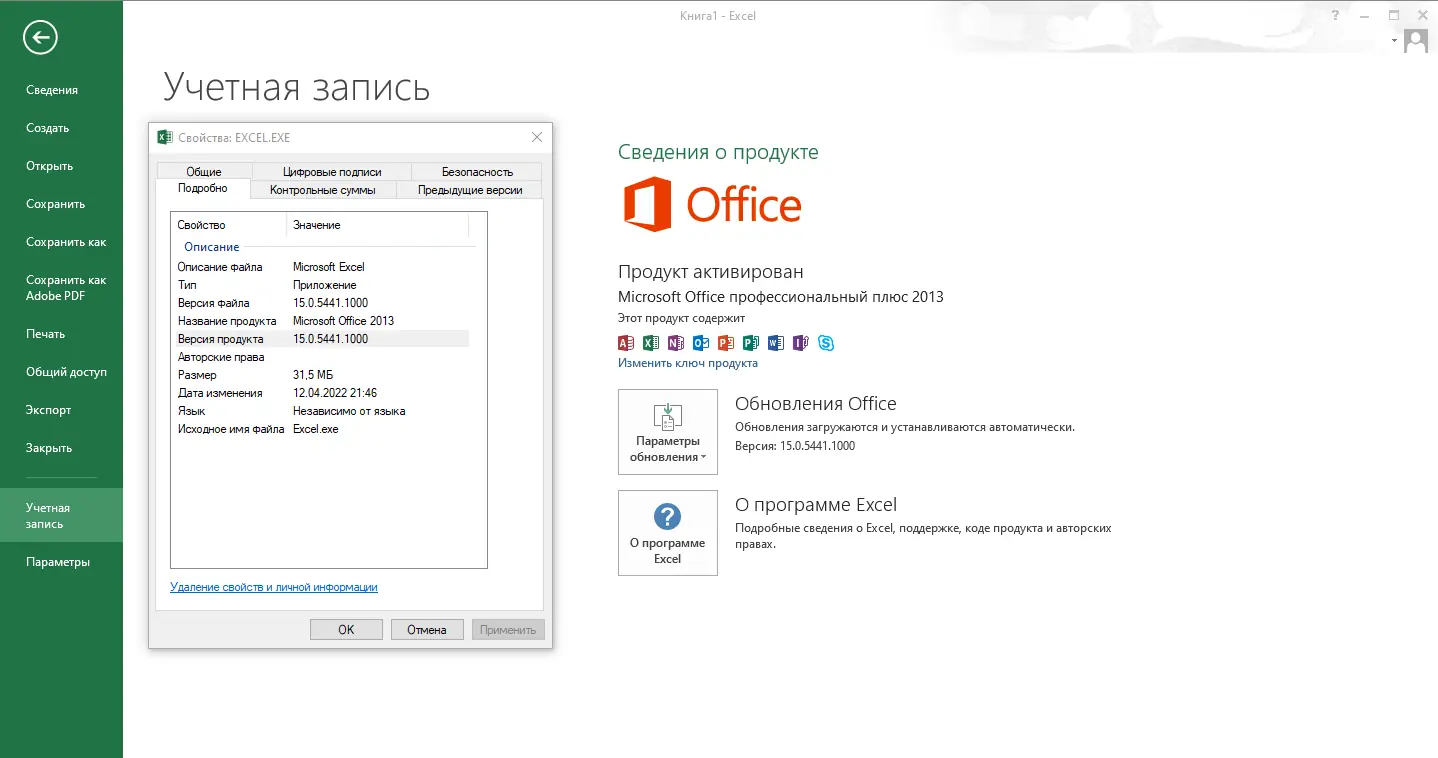Screen dimensions: 1438x758
Task: Click the Outlook icon
Action: 701,342
